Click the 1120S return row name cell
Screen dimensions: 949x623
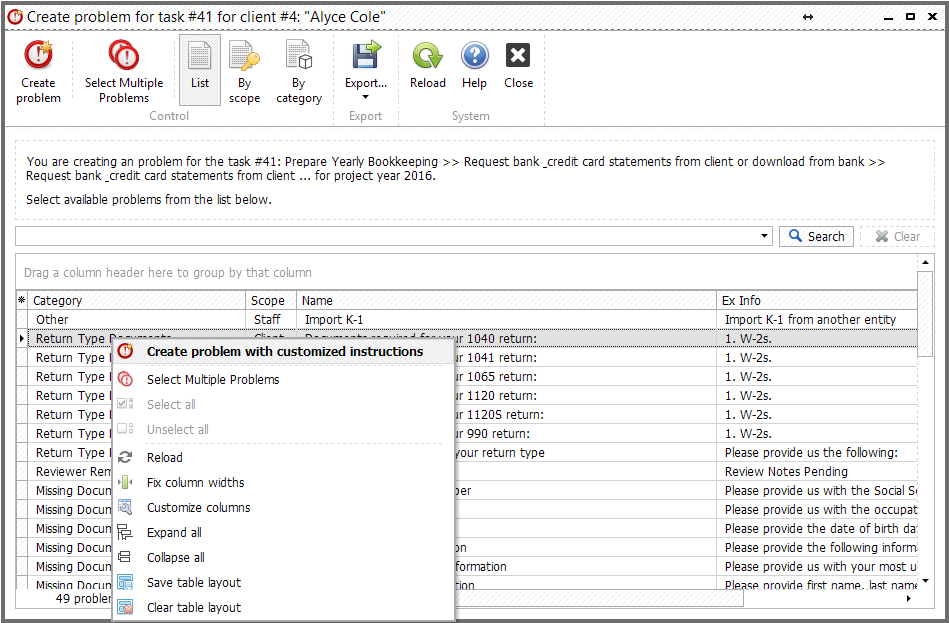coord(585,415)
